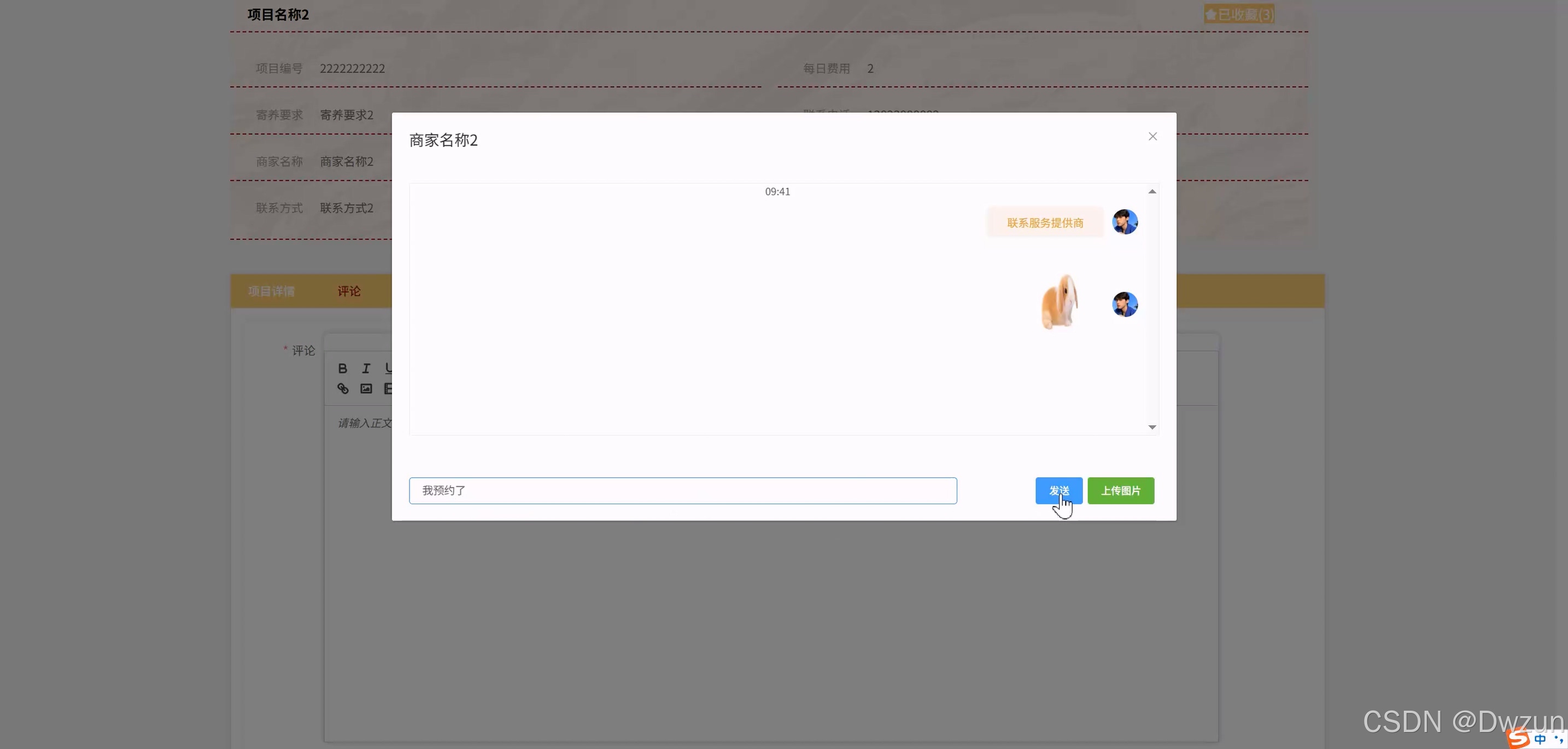The height and width of the screenshot is (749, 1568).
Task: Click the message input field
Action: (x=682, y=490)
